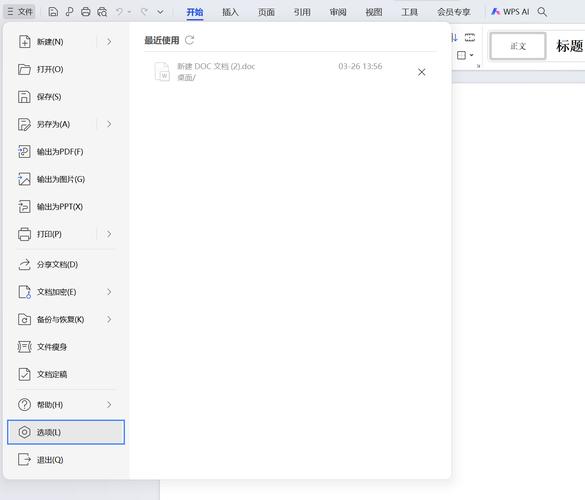Click the print icon in quick access toolbar

coord(85,12)
